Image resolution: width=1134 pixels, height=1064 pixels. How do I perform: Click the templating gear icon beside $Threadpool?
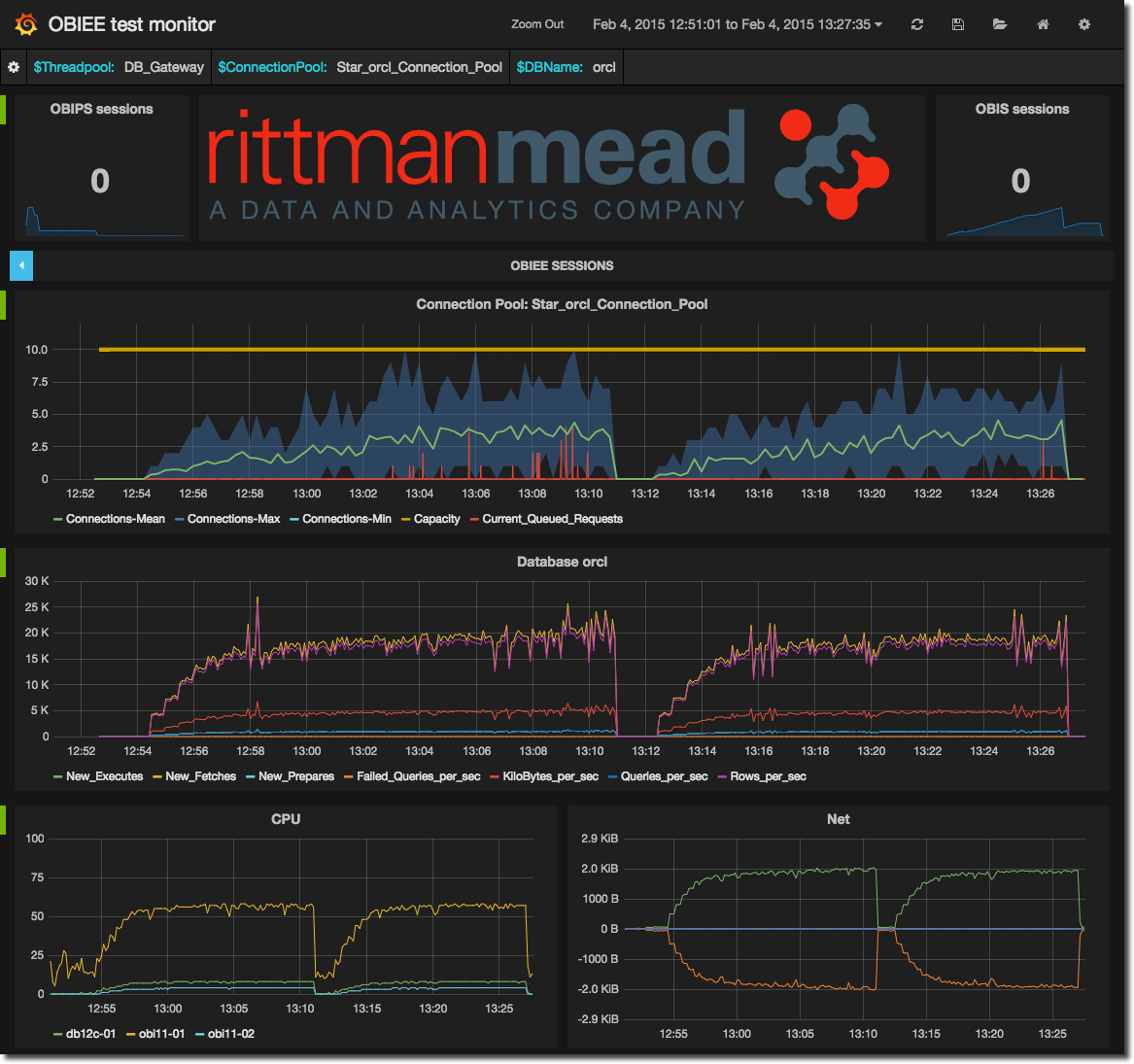coord(14,67)
